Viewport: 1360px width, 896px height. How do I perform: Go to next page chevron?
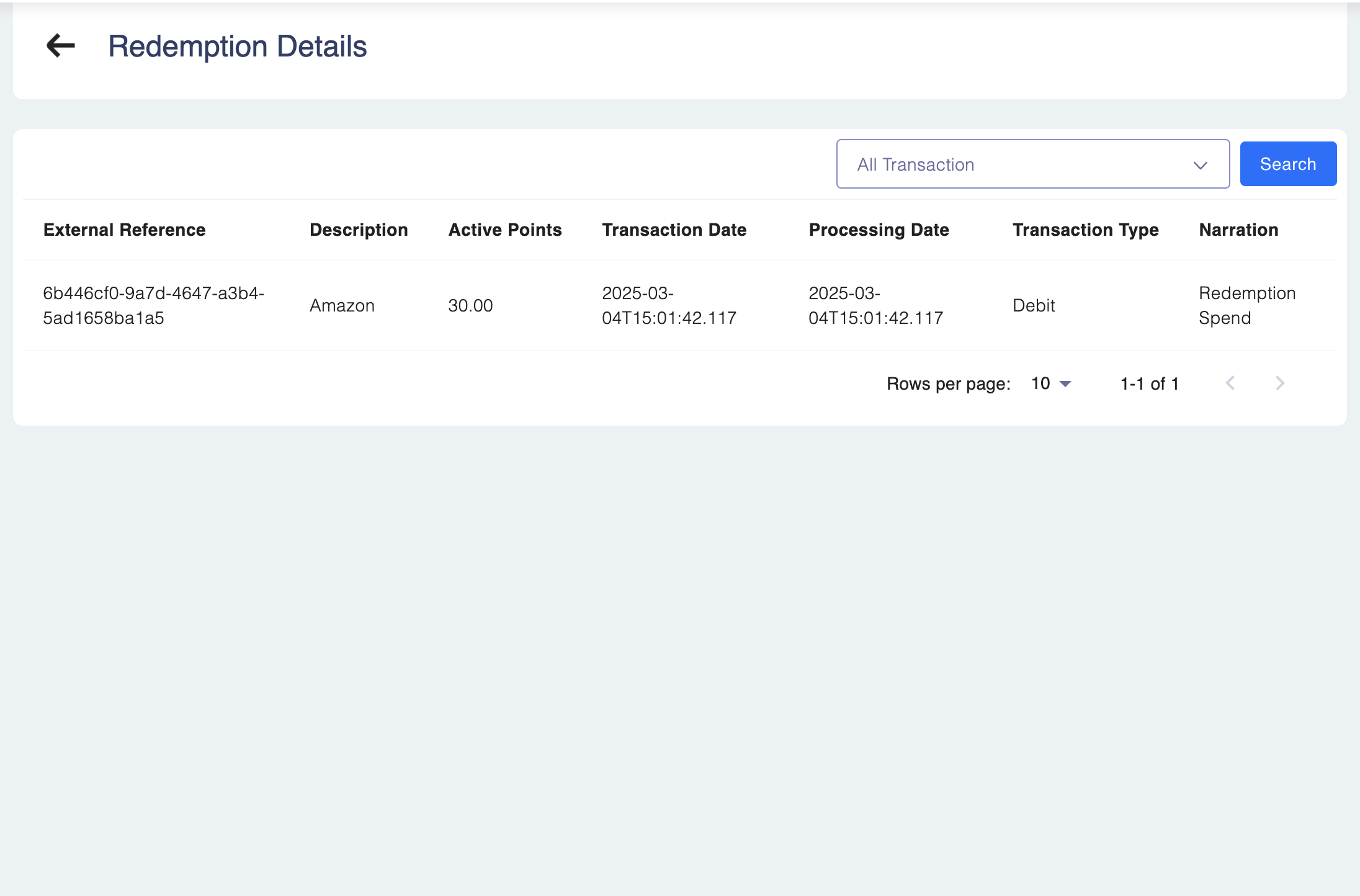point(1279,383)
